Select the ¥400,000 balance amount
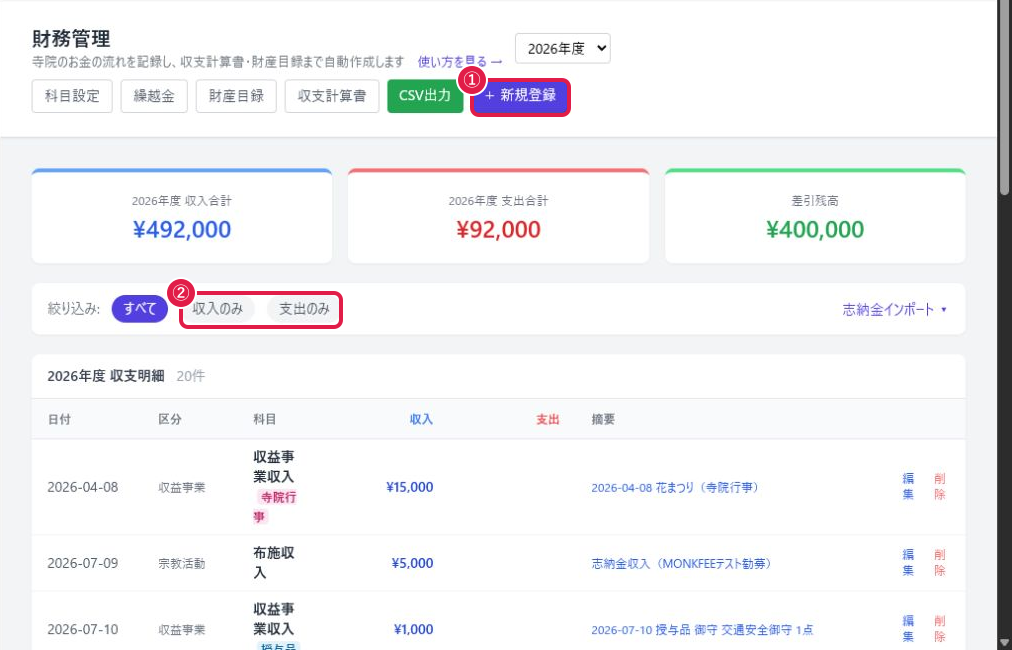Viewport: 1012px width, 650px height. click(815, 230)
